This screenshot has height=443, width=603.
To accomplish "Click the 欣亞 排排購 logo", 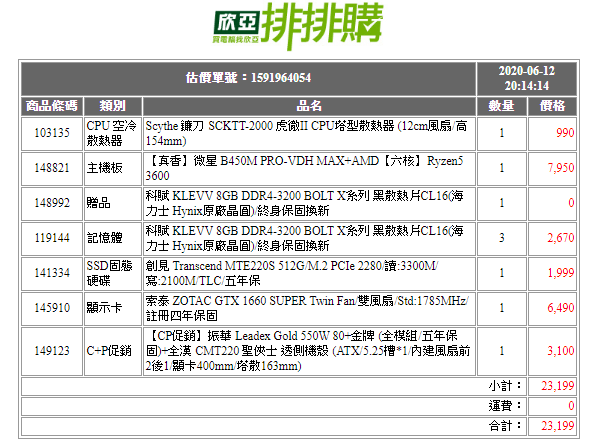I will [x=298, y=26].
